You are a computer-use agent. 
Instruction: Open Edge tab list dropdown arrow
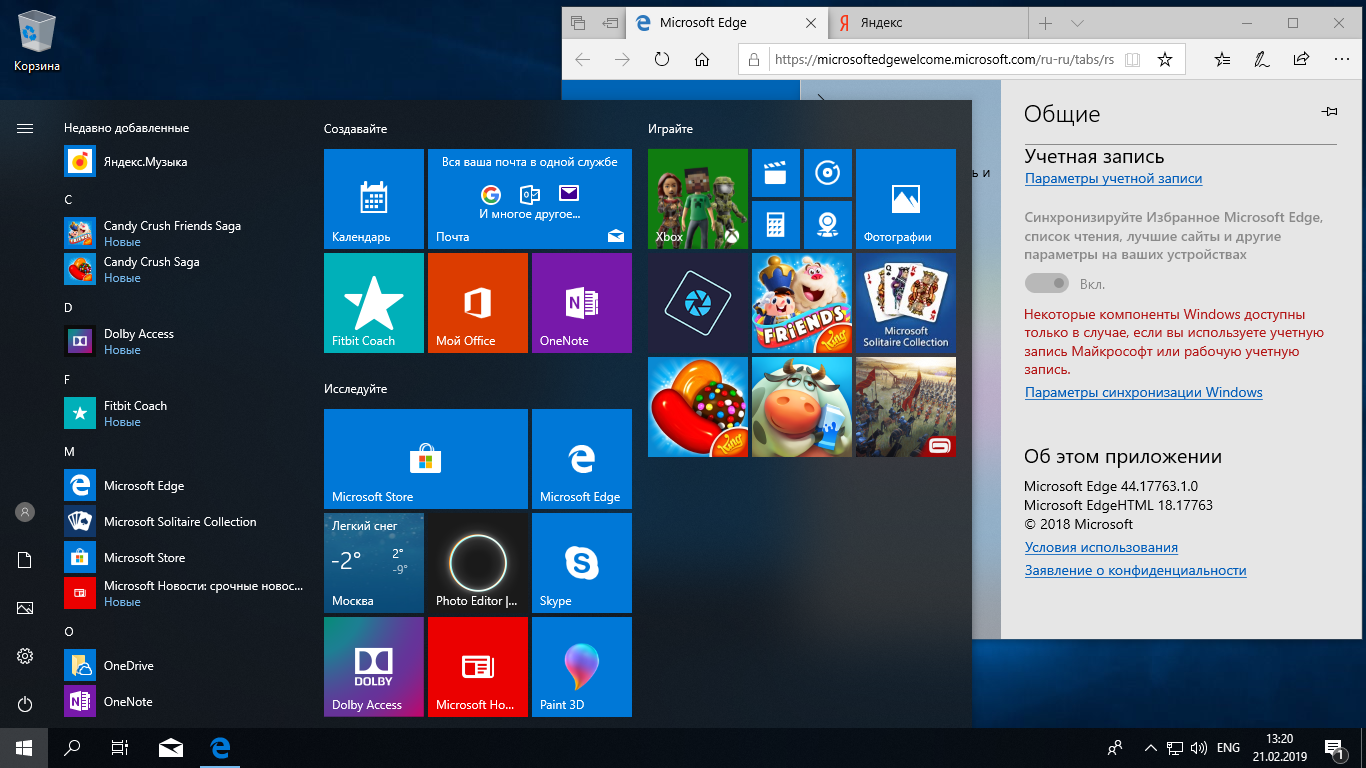pos(1077,23)
